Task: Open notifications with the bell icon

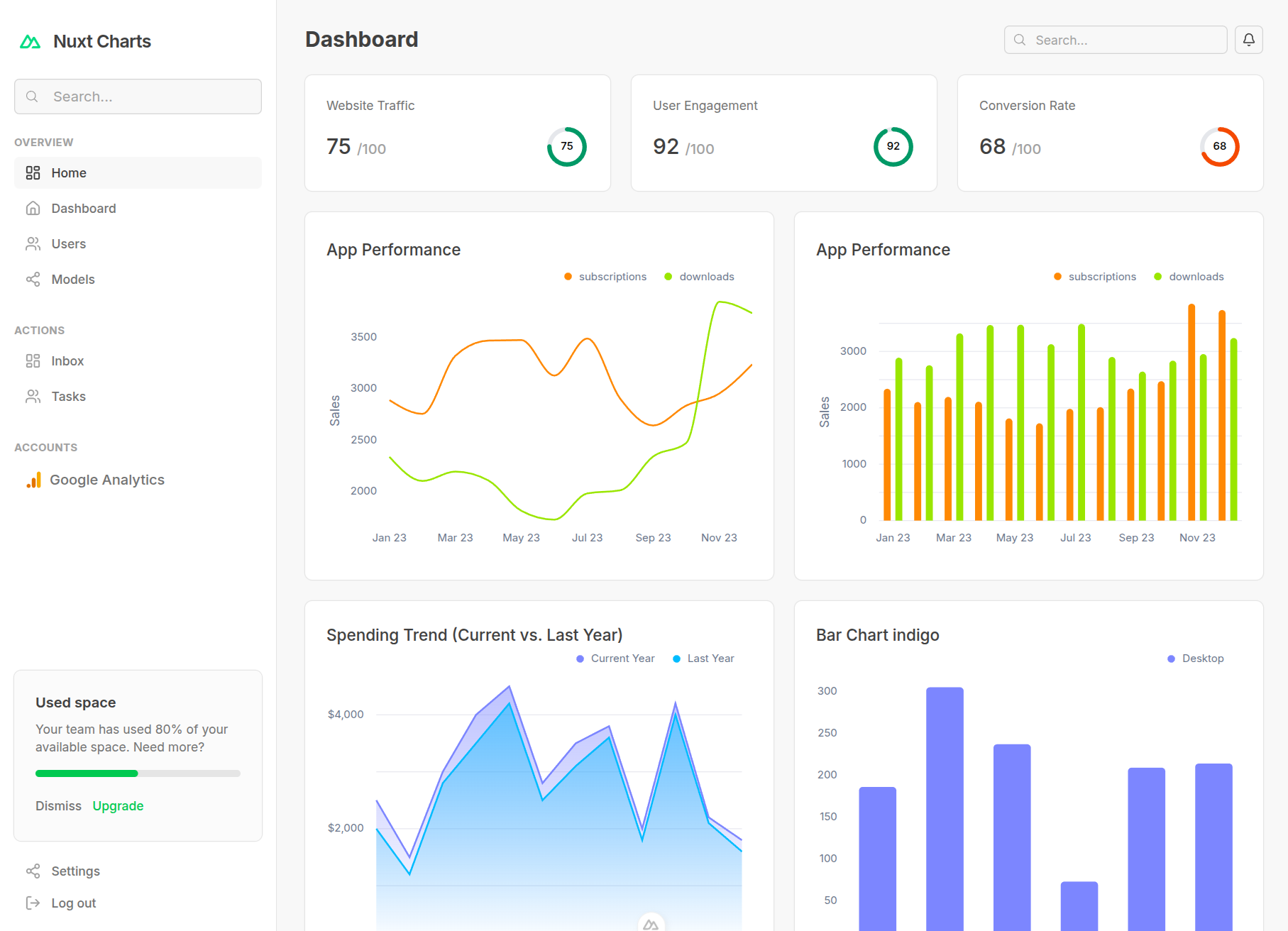Action: pos(1249,40)
